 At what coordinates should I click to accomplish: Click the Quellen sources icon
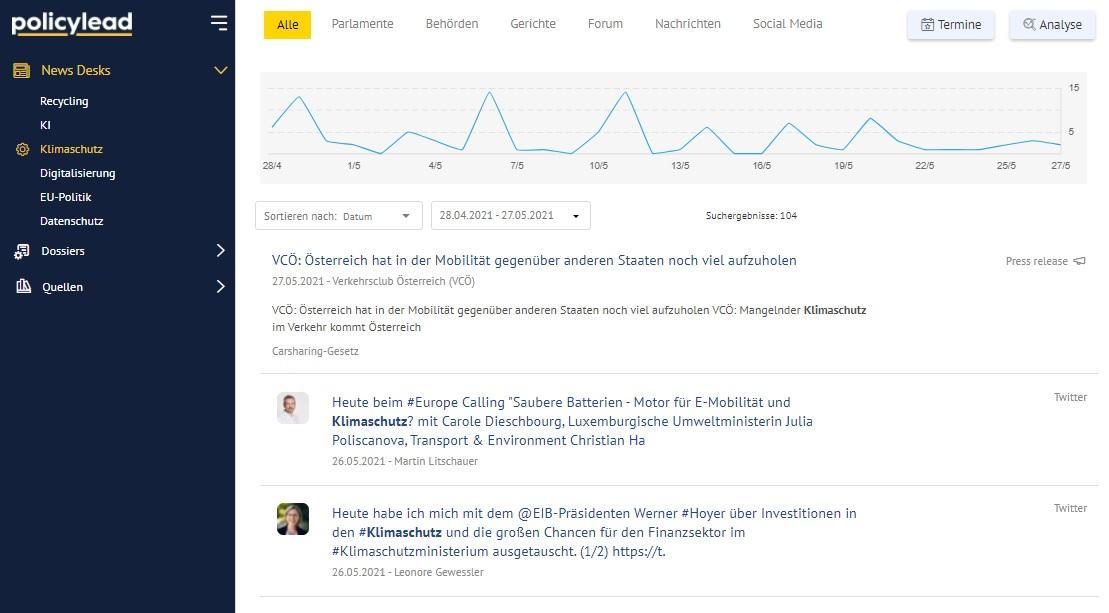coord(21,287)
